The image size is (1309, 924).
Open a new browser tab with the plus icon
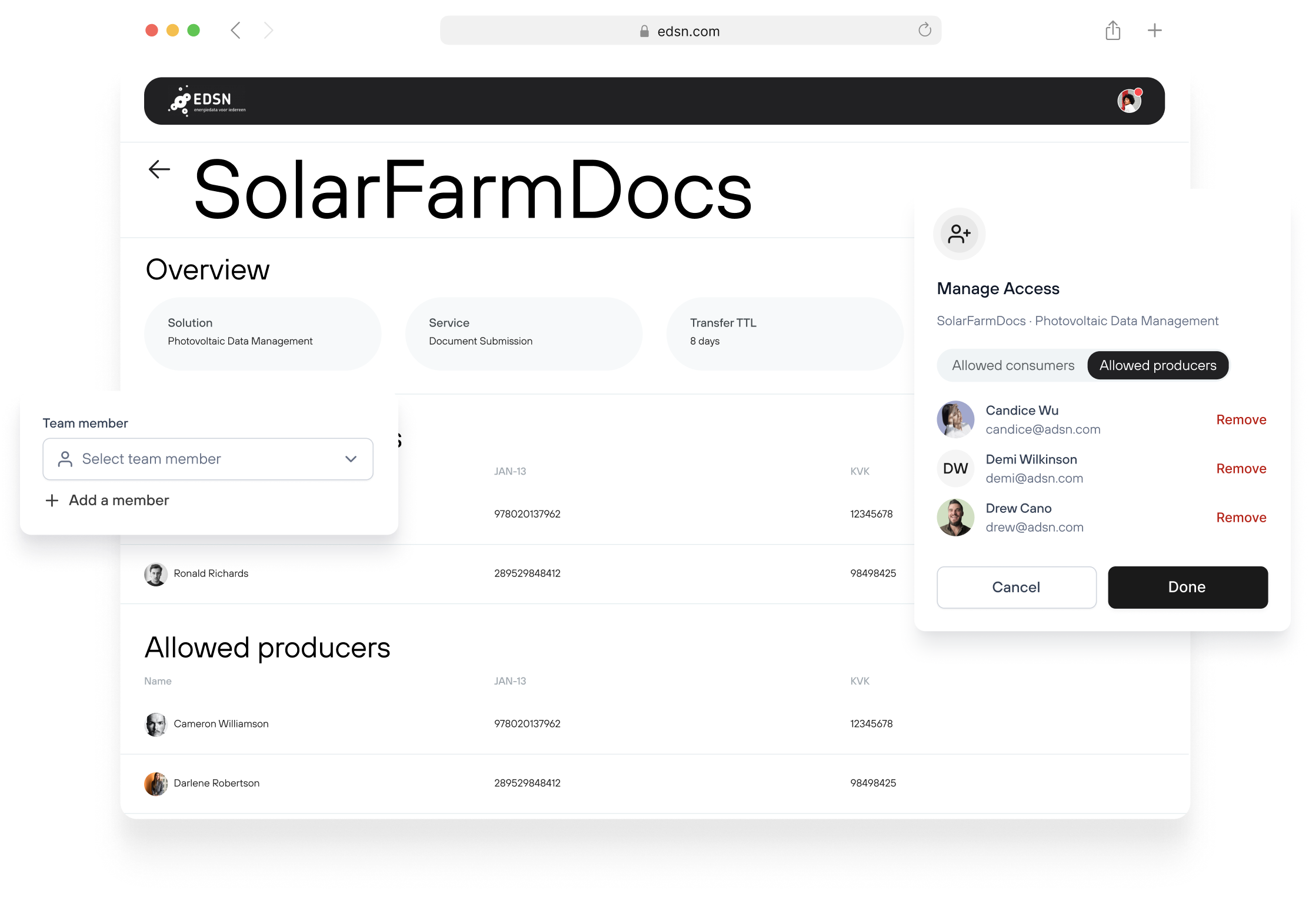1154,31
